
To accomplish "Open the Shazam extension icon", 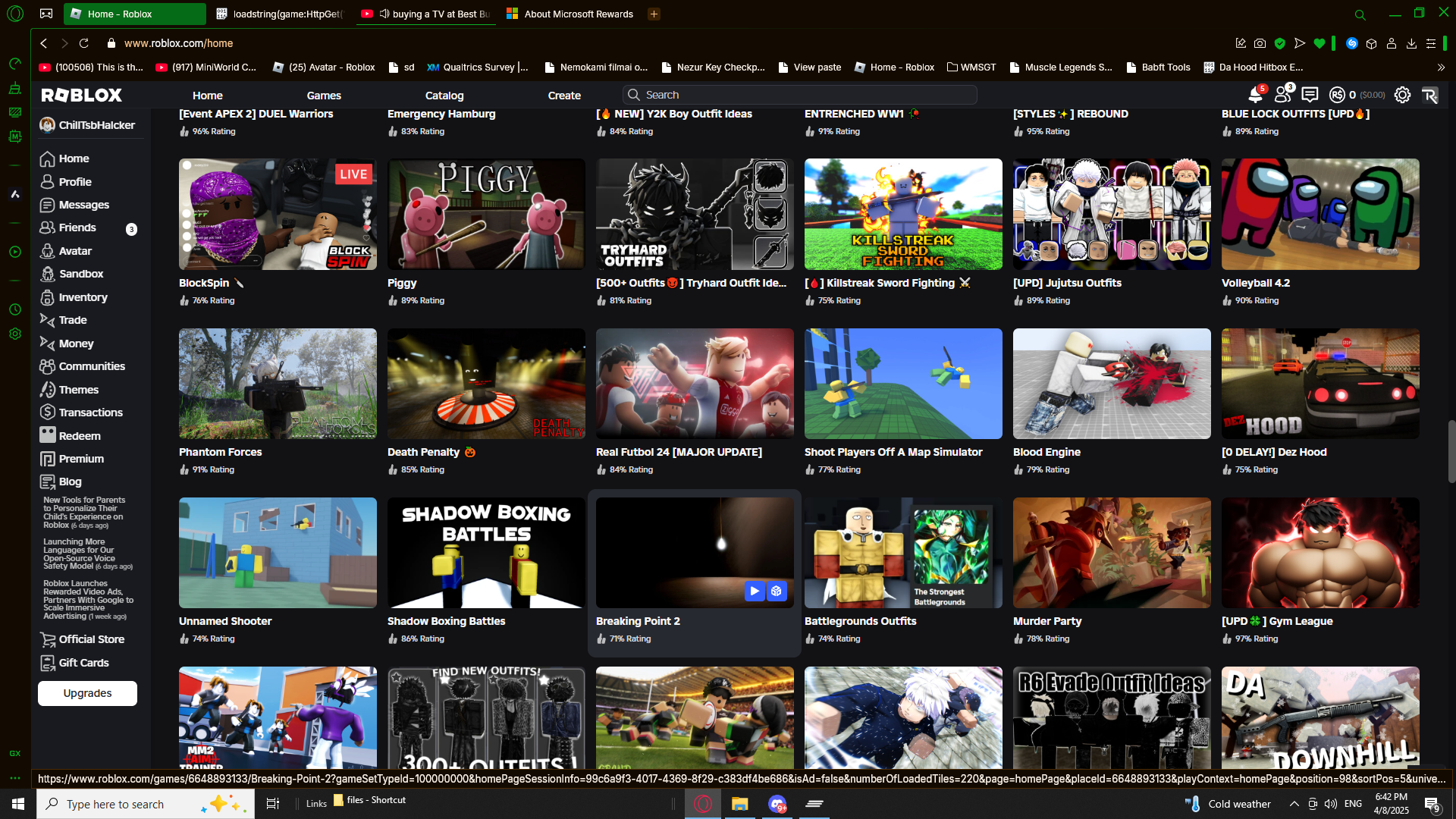I will pyautogui.click(x=1351, y=43).
